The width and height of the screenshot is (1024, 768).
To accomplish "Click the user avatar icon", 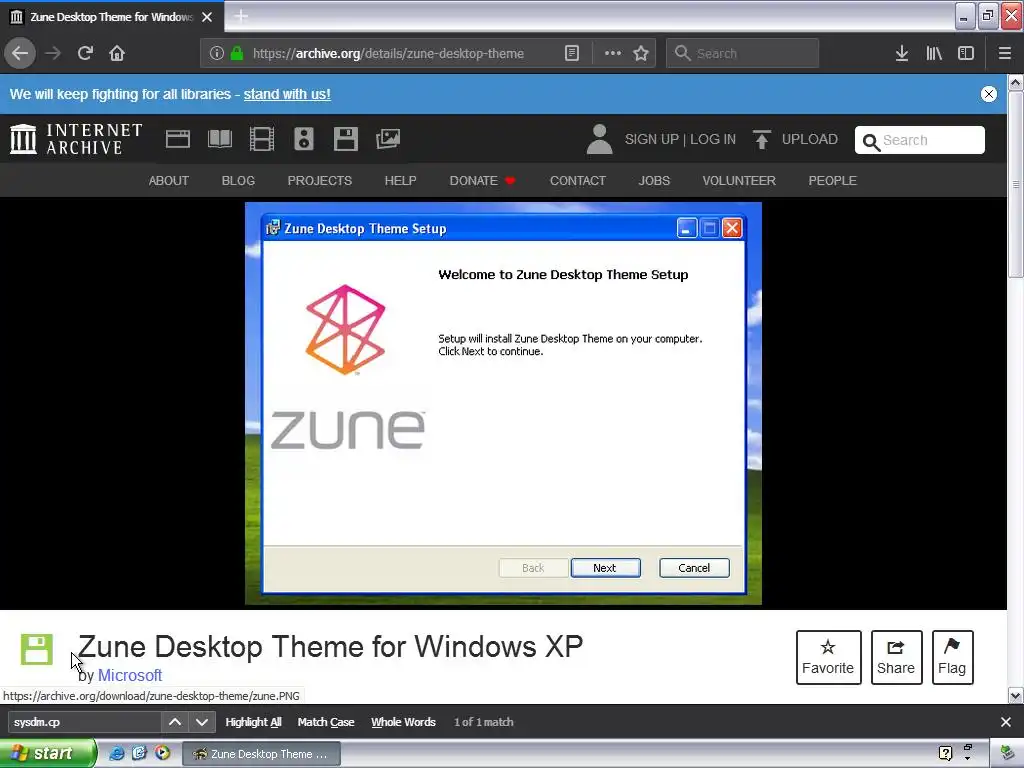I will coord(599,139).
